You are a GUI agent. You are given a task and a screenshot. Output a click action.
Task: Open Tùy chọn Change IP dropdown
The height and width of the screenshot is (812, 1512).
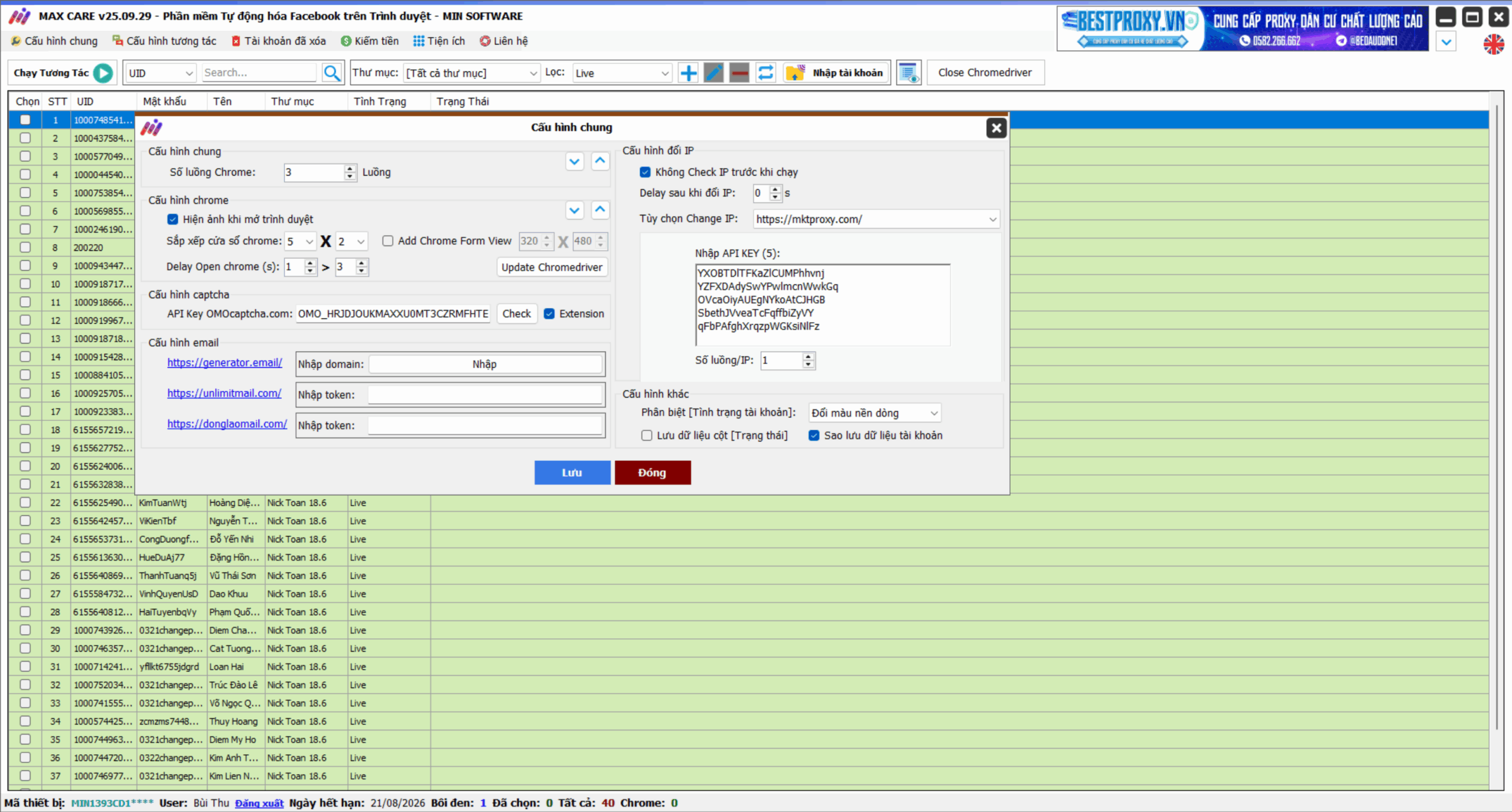[x=993, y=219]
